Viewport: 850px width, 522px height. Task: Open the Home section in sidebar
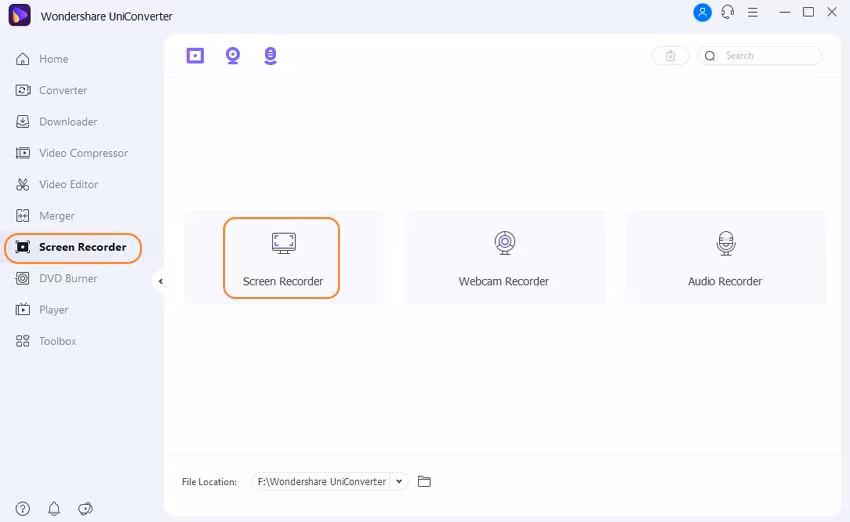pyautogui.click(x=42, y=59)
